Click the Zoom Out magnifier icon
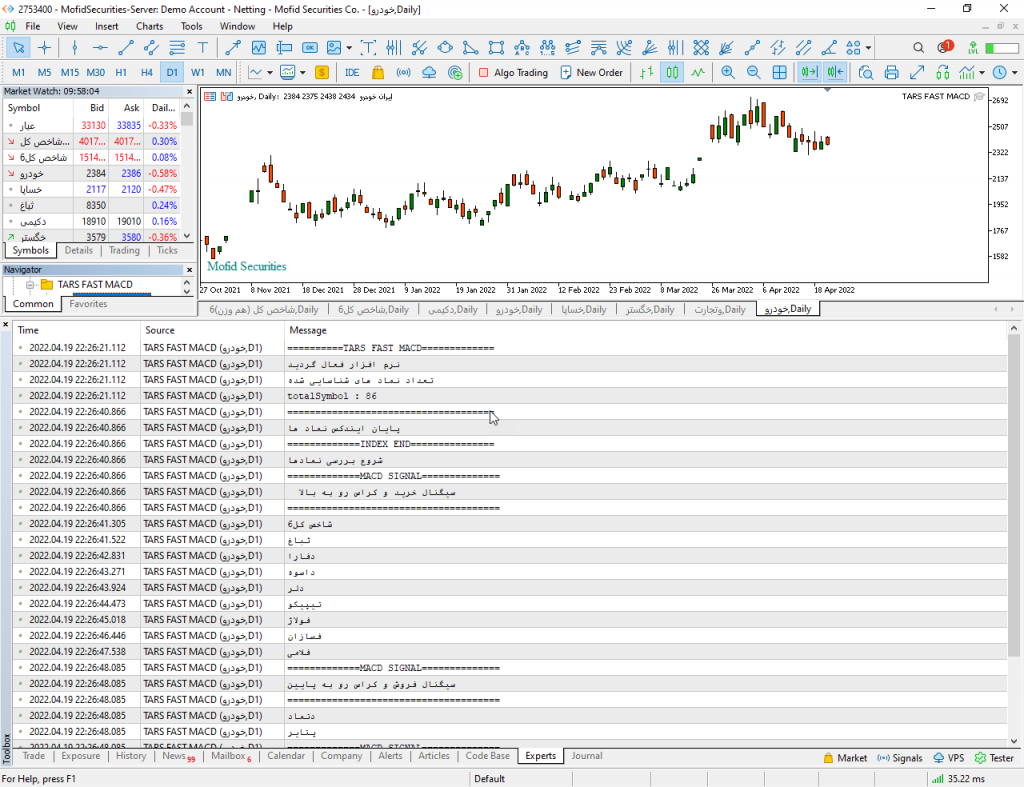This screenshot has width=1024, height=787. tap(753, 72)
